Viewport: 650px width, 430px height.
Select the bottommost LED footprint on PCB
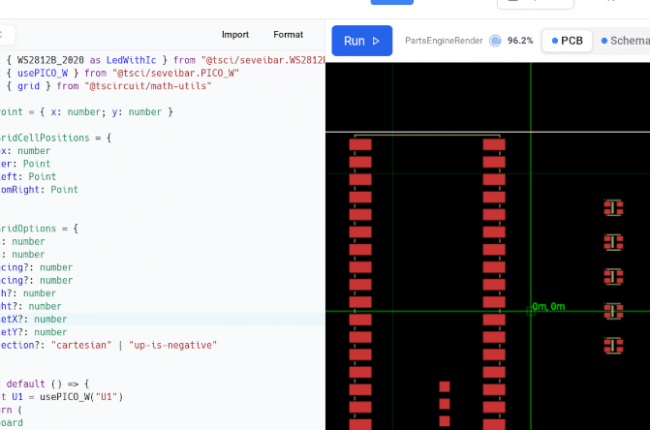click(613, 345)
